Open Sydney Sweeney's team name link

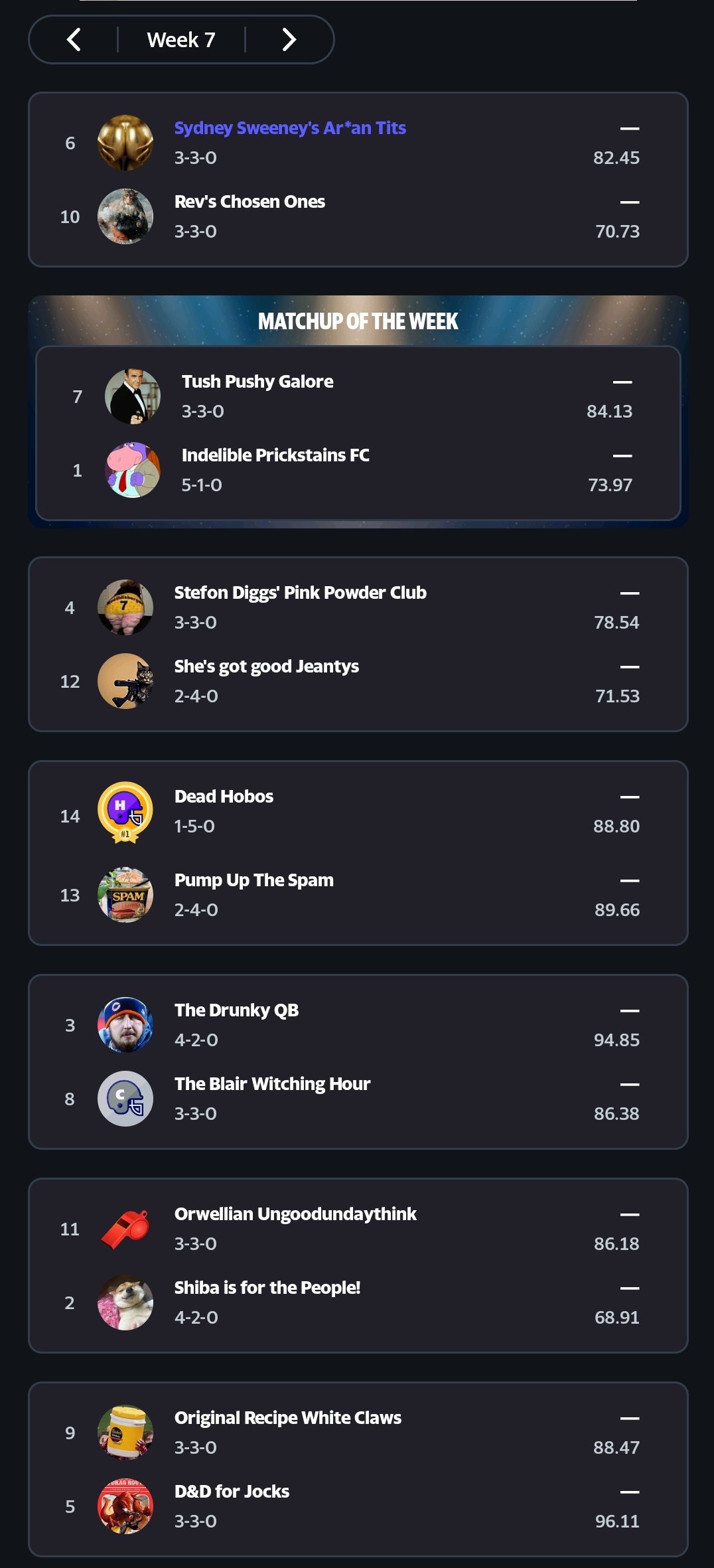click(x=290, y=127)
